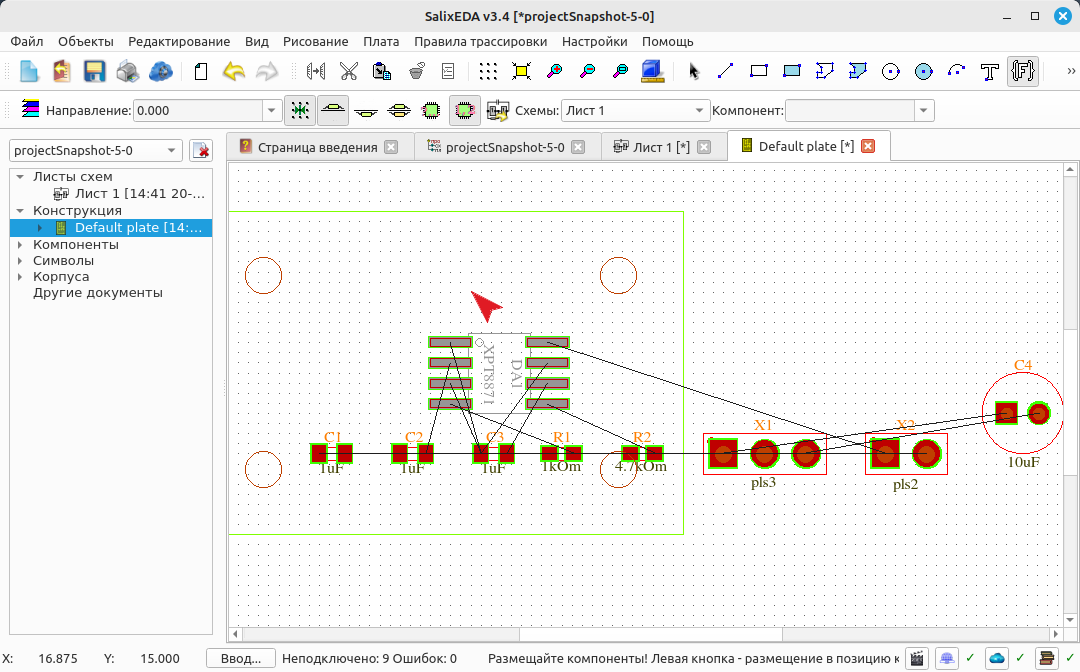Select the arrow pointer tool
Viewport: 1080px width, 672px height.
[693, 71]
